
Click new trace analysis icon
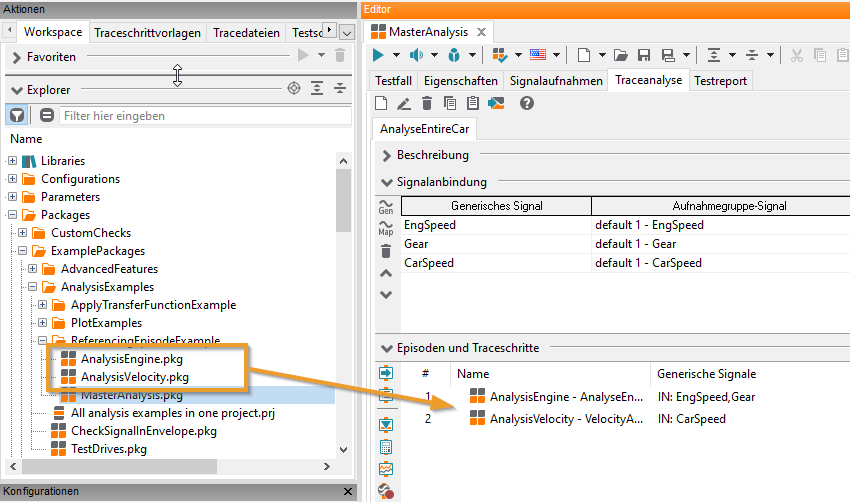381,103
